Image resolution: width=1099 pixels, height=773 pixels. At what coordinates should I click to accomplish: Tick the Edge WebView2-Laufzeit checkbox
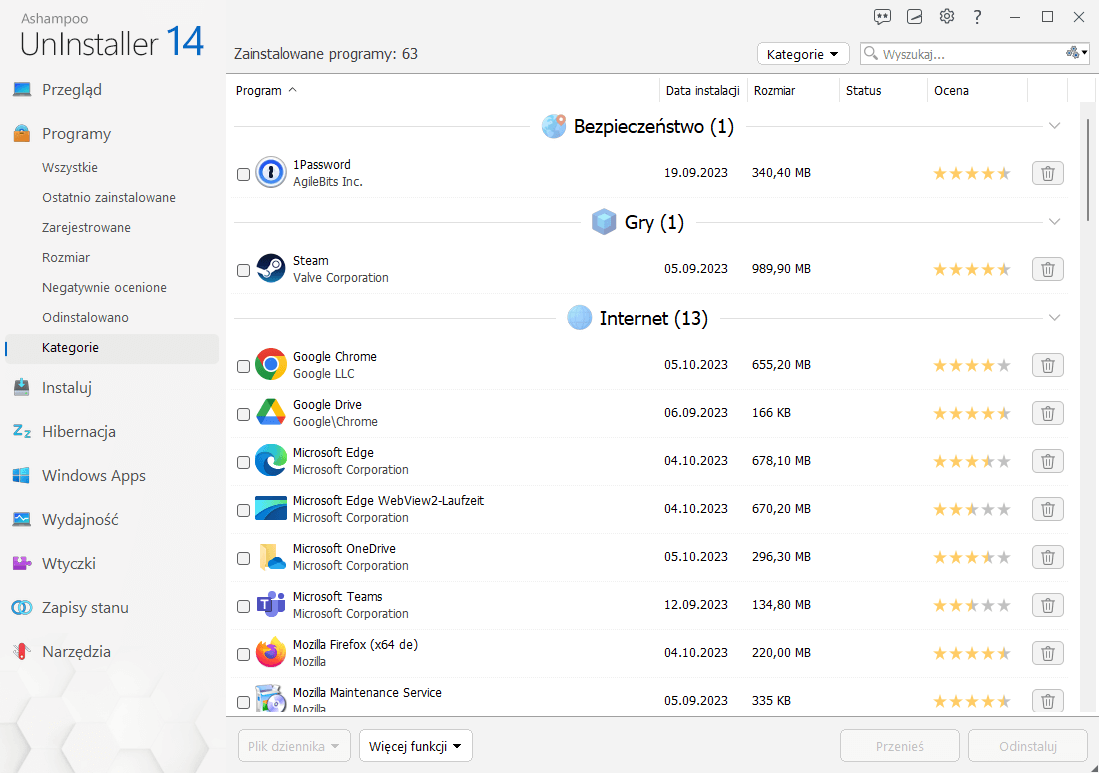pos(243,511)
